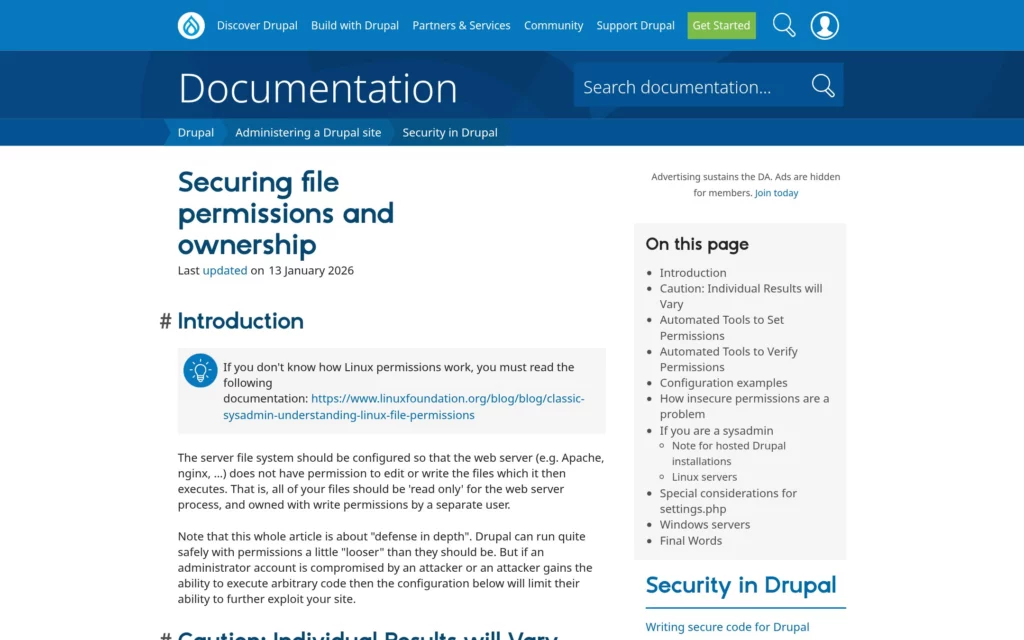Jump to Configuration examples section

[723, 383]
